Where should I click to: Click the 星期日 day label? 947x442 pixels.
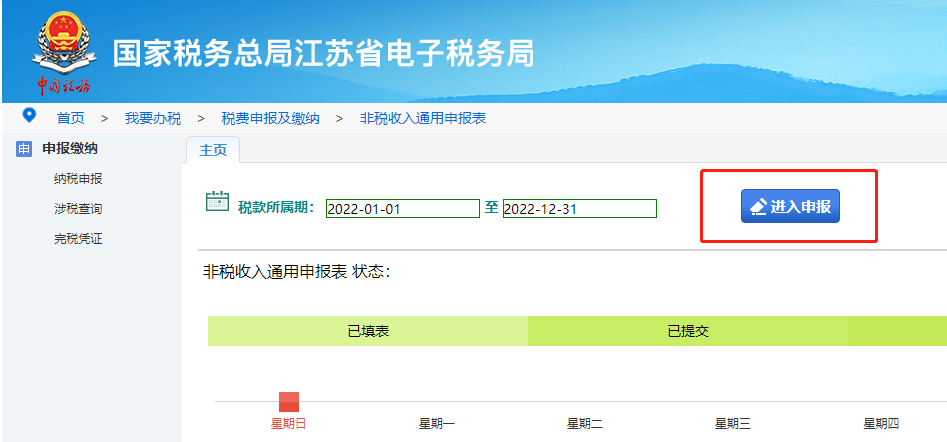(289, 424)
